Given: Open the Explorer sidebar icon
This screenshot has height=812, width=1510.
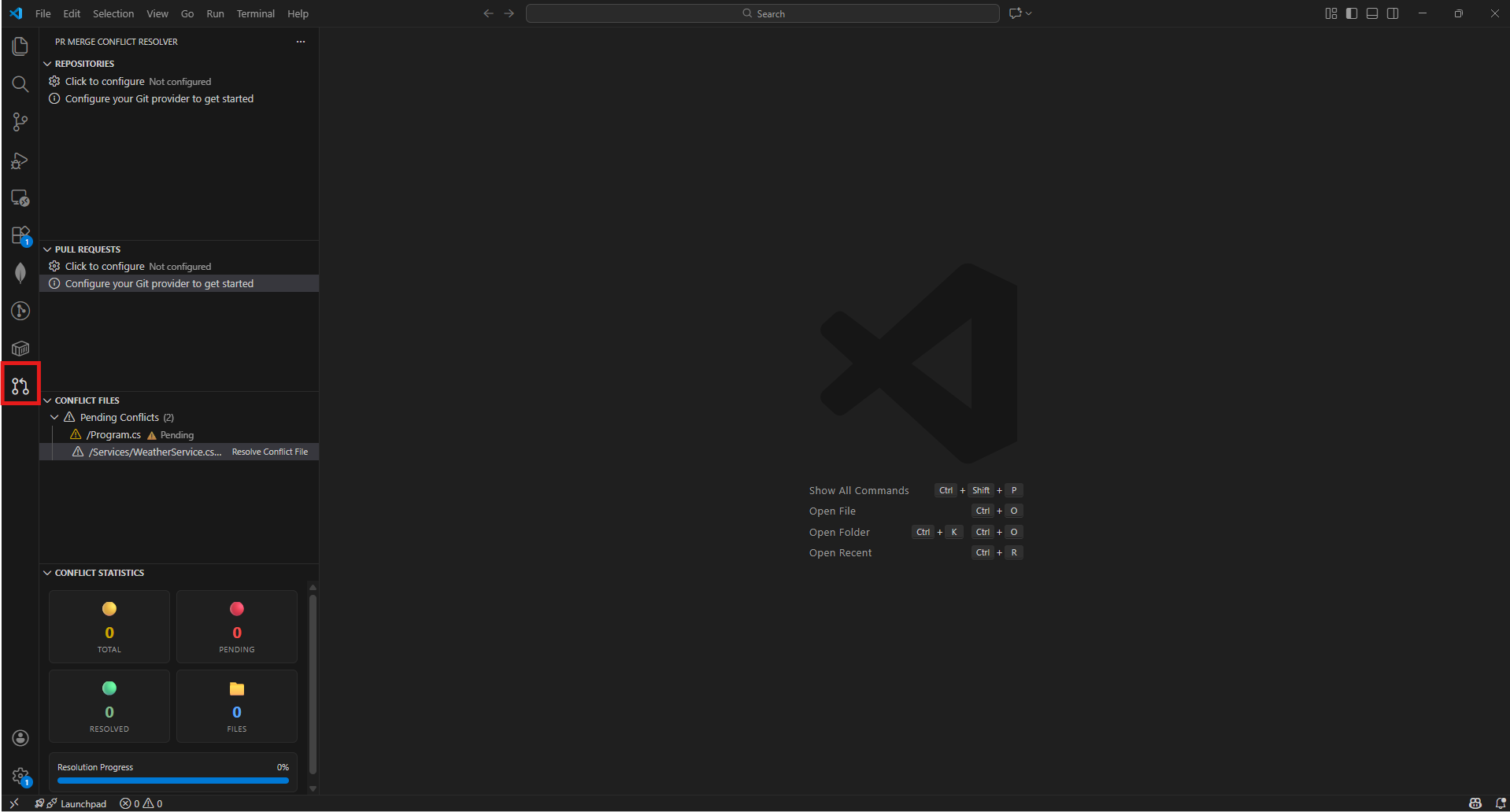Looking at the screenshot, I should coord(20,46).
